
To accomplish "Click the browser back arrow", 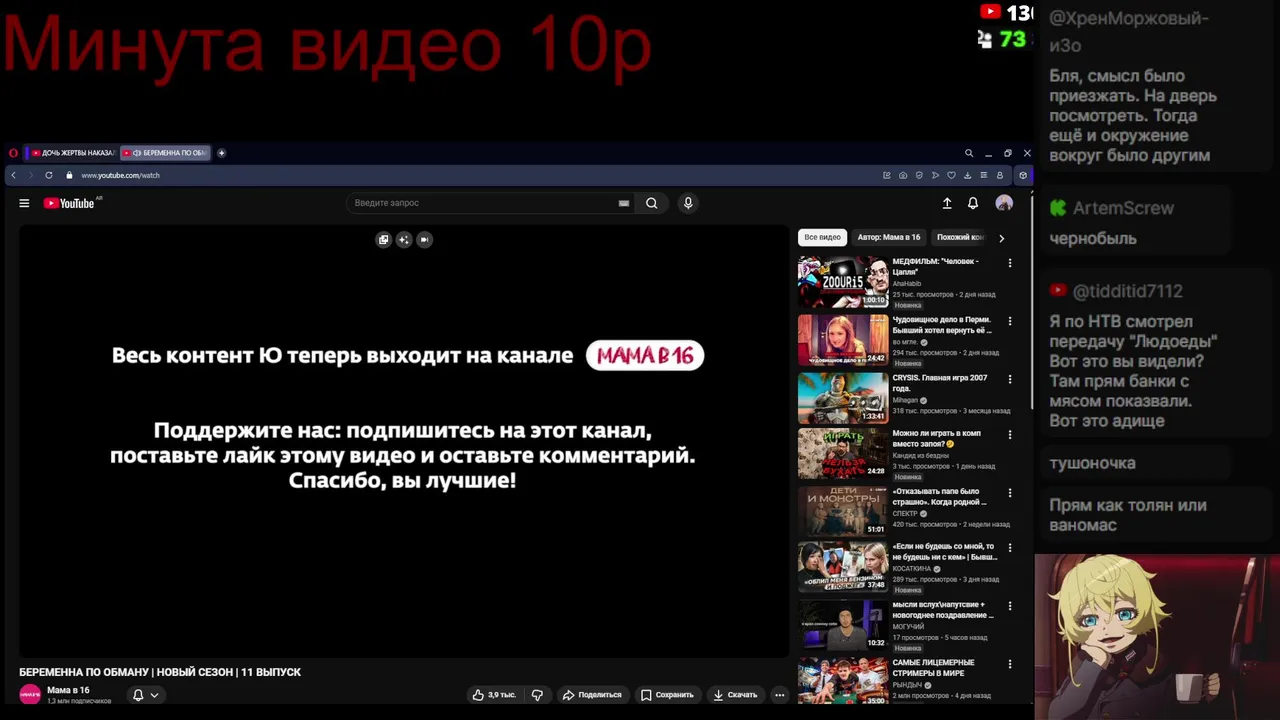I will pos(13,175).
